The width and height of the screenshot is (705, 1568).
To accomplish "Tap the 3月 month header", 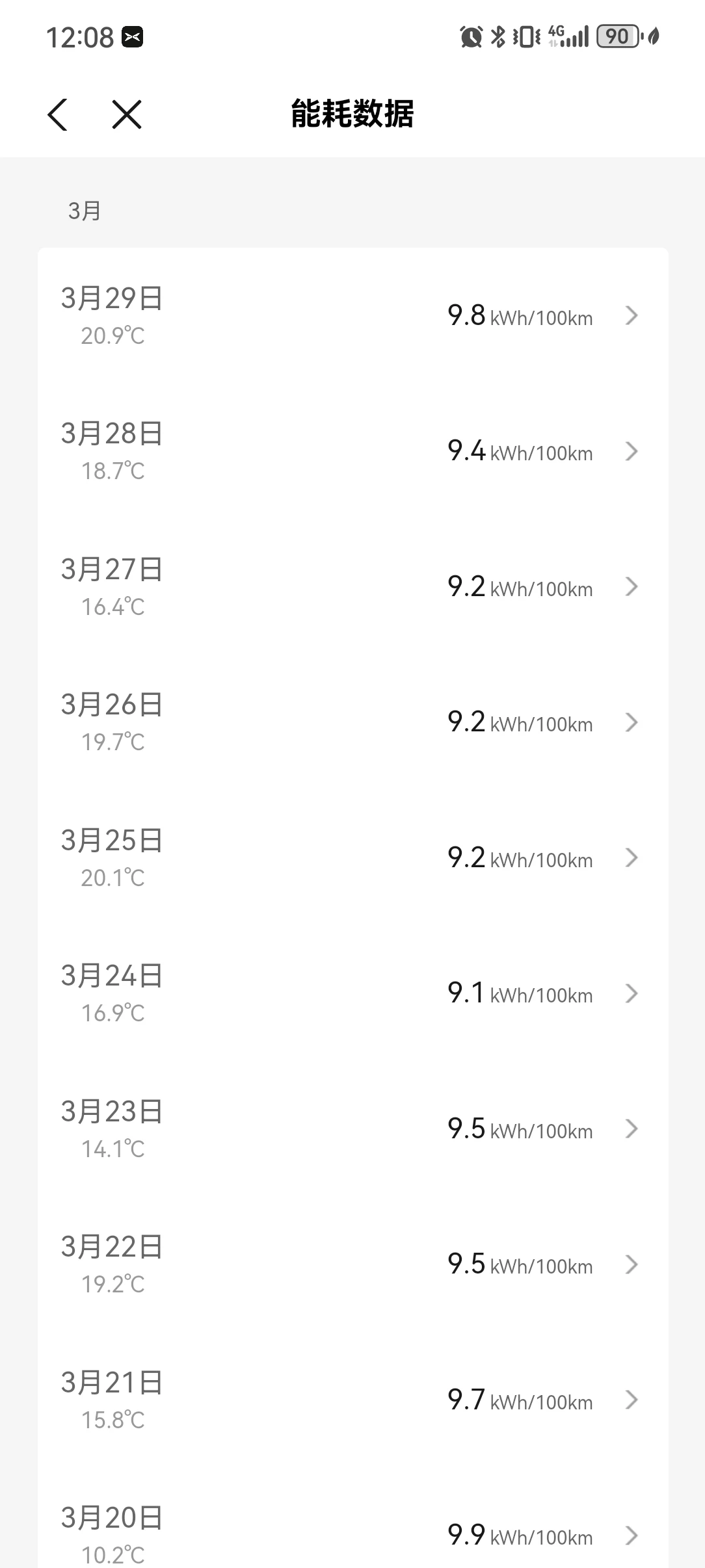I will pos(85,211).
